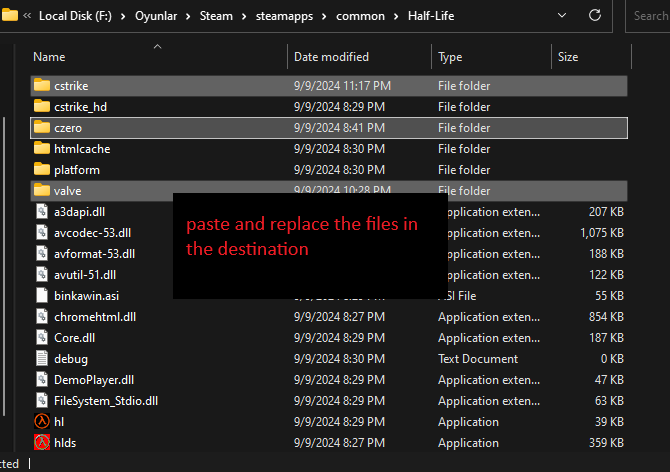Expand the breadcrumb overflow chevron at left

(x=25, y=16)
